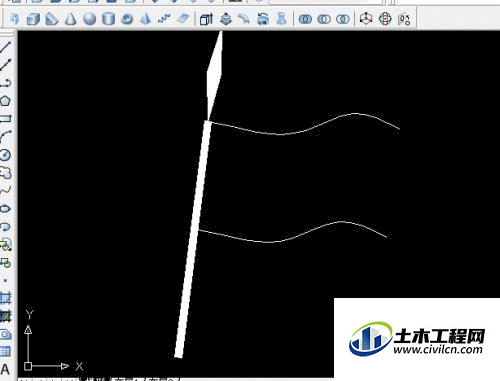Pick the Arc tool

click(6, 137)
